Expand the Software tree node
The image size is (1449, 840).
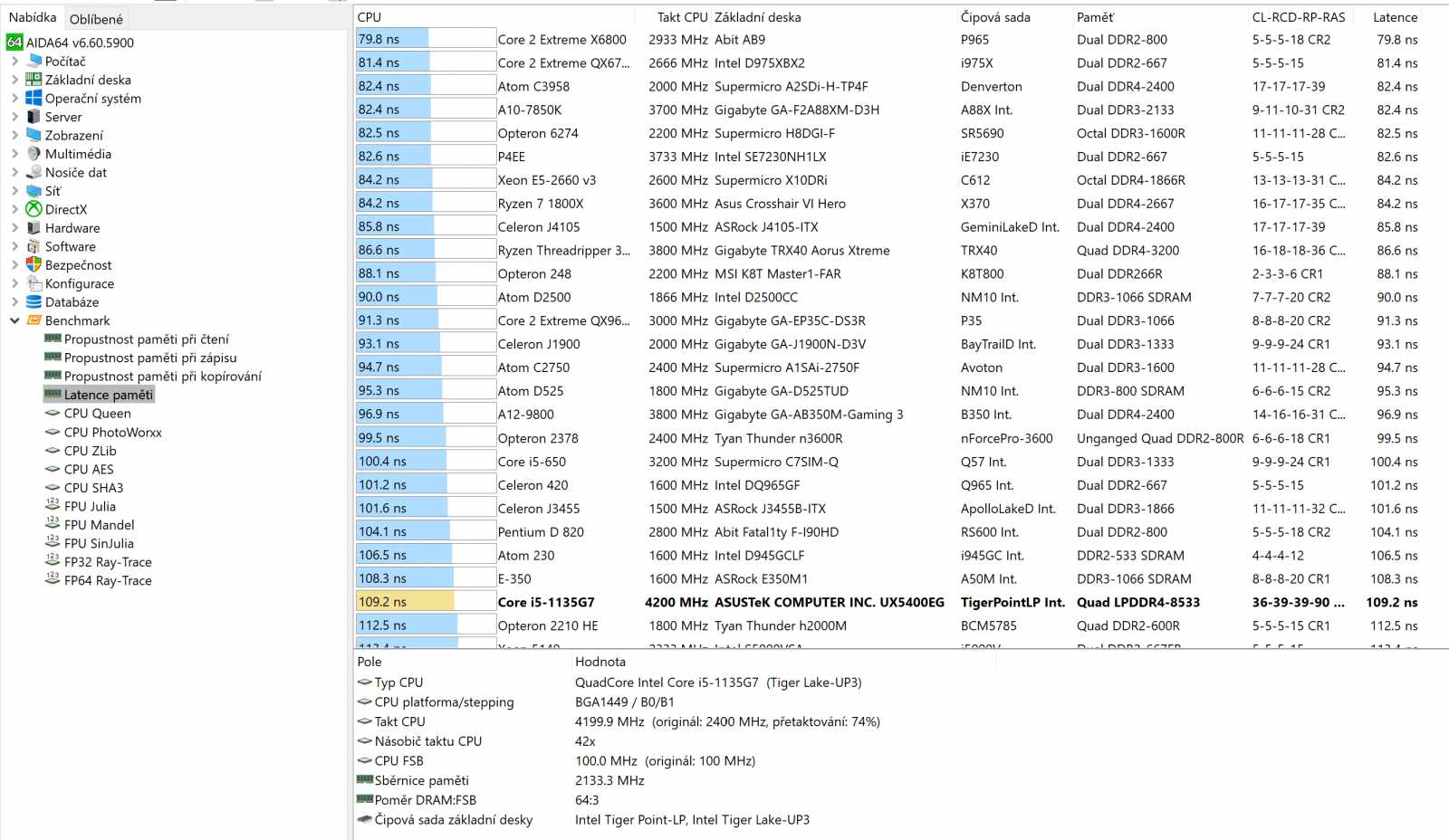(14, 246)
